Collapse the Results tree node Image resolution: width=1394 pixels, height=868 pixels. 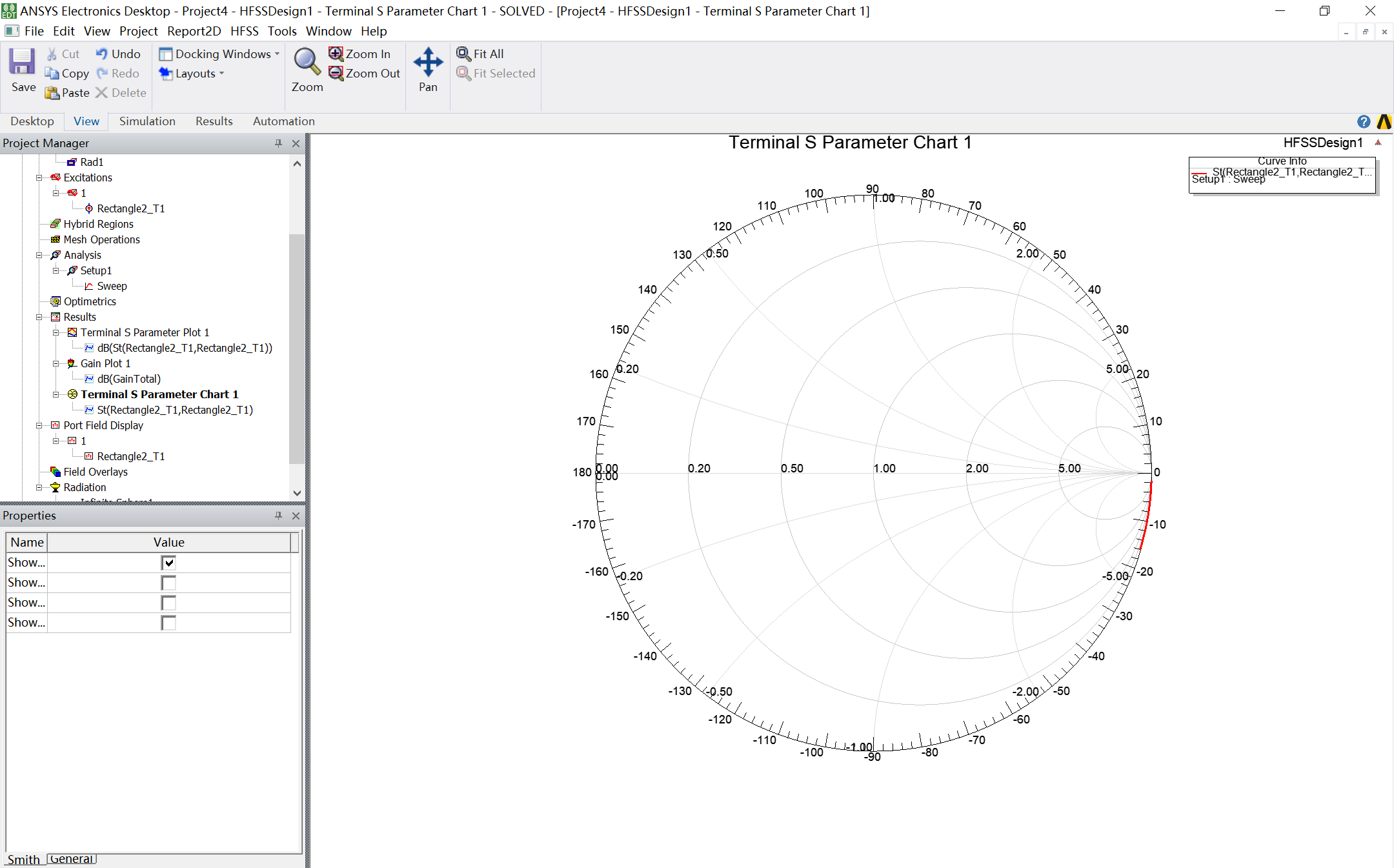(39, 317)
